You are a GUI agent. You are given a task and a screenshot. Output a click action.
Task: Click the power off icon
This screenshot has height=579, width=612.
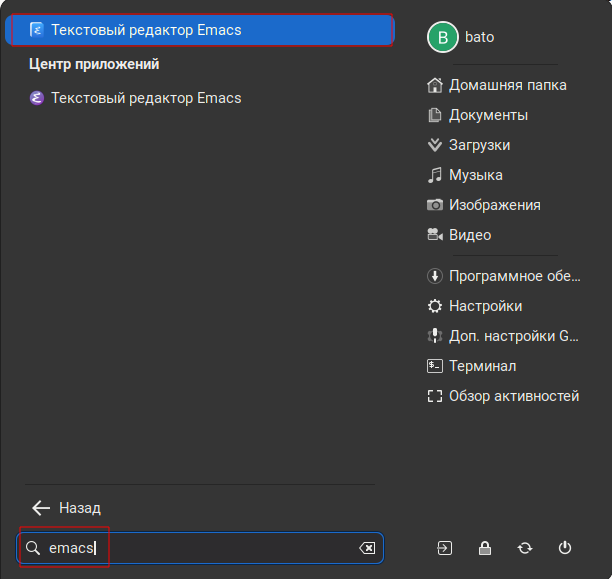[x=565, y=548]
